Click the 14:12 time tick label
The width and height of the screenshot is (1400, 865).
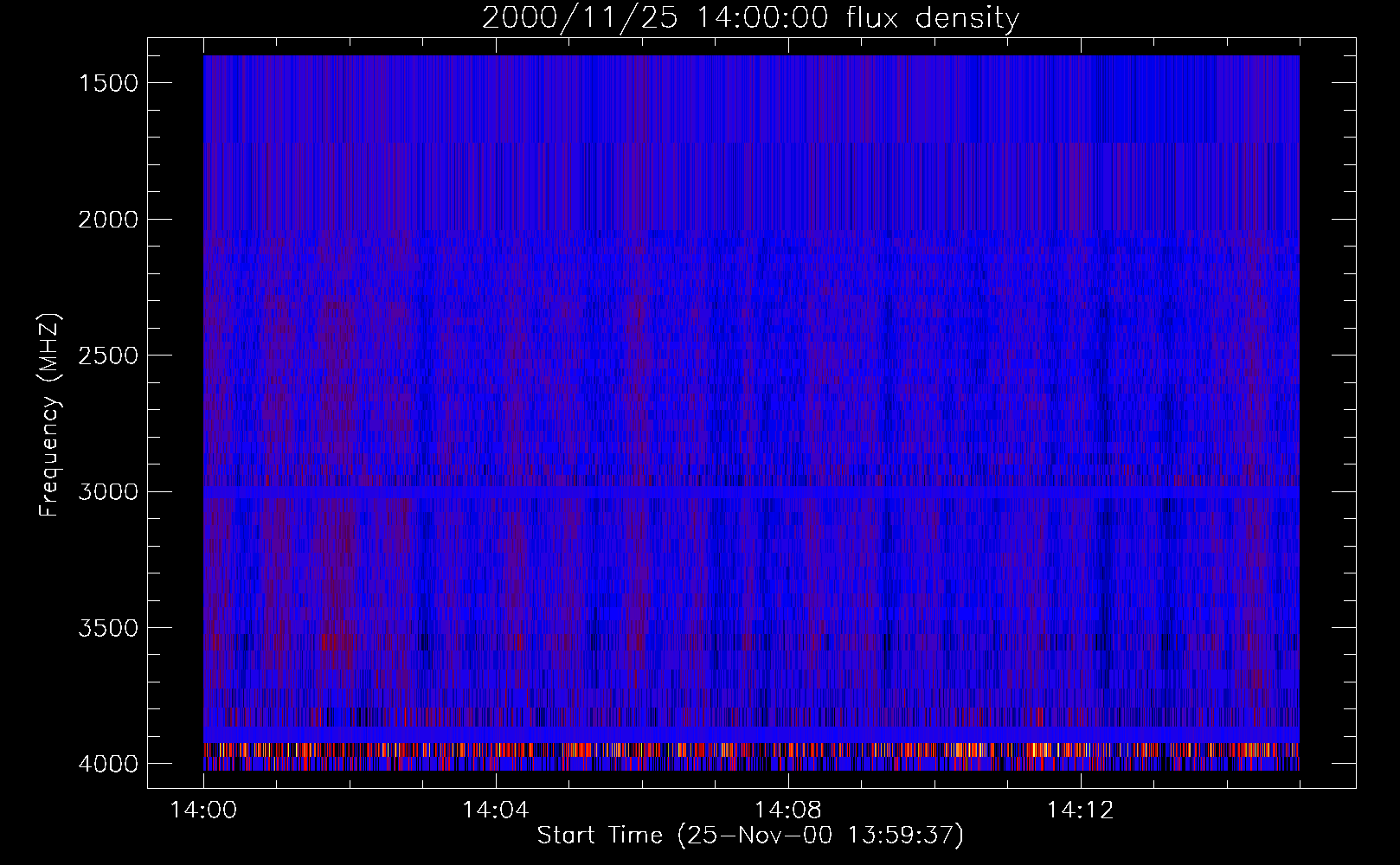[x=1080, y=811]
